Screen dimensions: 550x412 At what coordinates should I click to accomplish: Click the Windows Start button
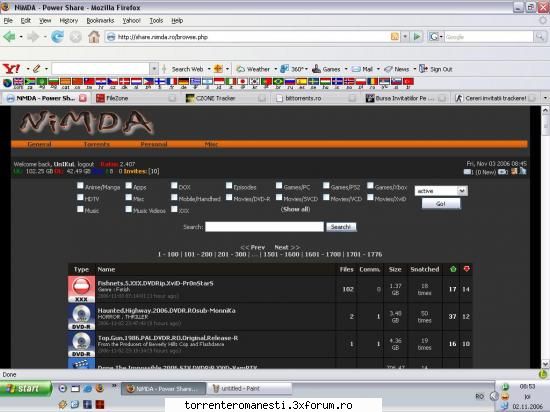pos(26,389)
